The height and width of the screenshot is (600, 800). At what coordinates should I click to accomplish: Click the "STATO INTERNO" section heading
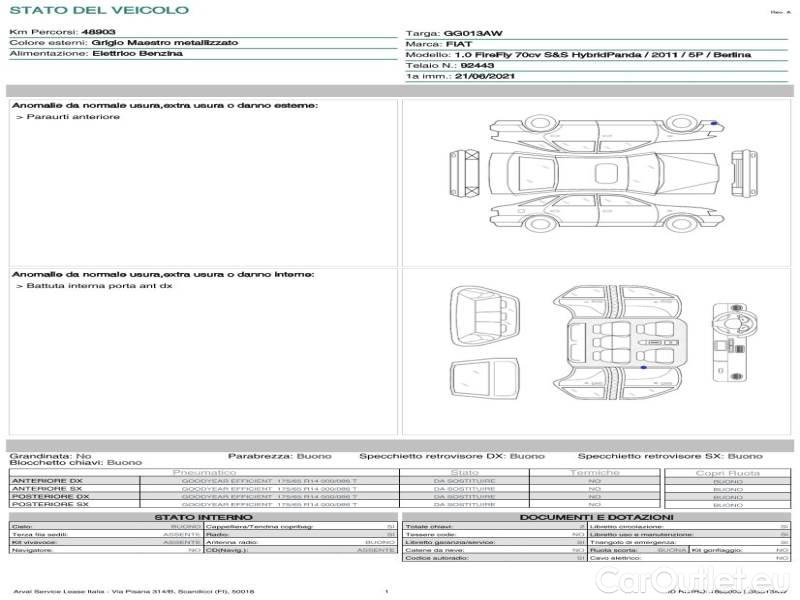click(203, 517)
